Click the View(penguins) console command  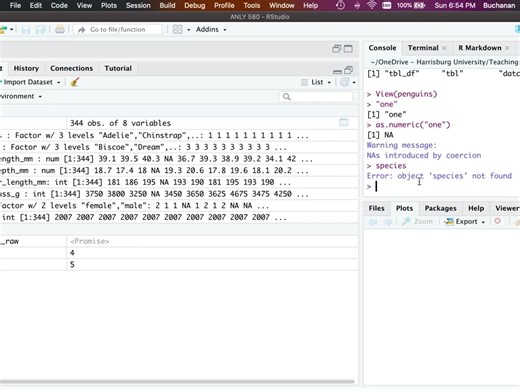coord(406,94)
